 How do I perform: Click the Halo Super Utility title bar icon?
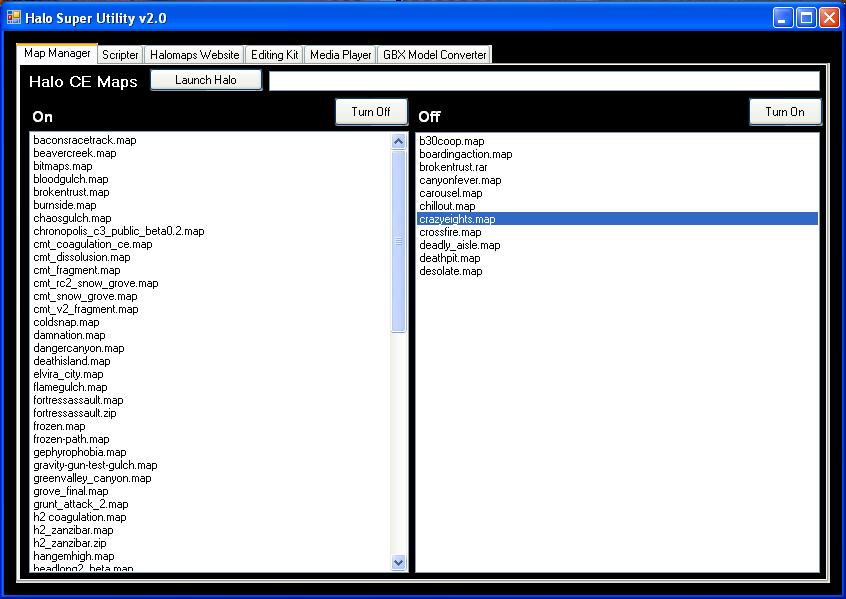(13, 18)
